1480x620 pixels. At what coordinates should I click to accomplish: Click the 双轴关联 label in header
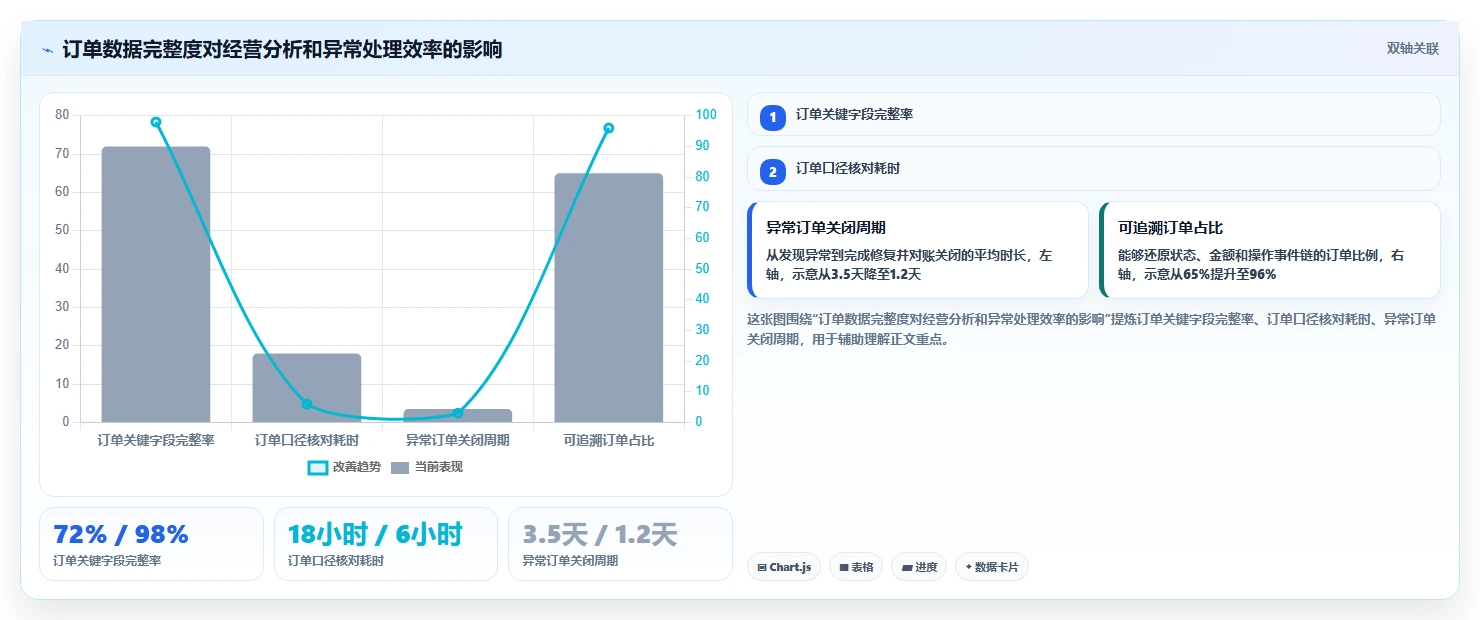click(1412, 49)
